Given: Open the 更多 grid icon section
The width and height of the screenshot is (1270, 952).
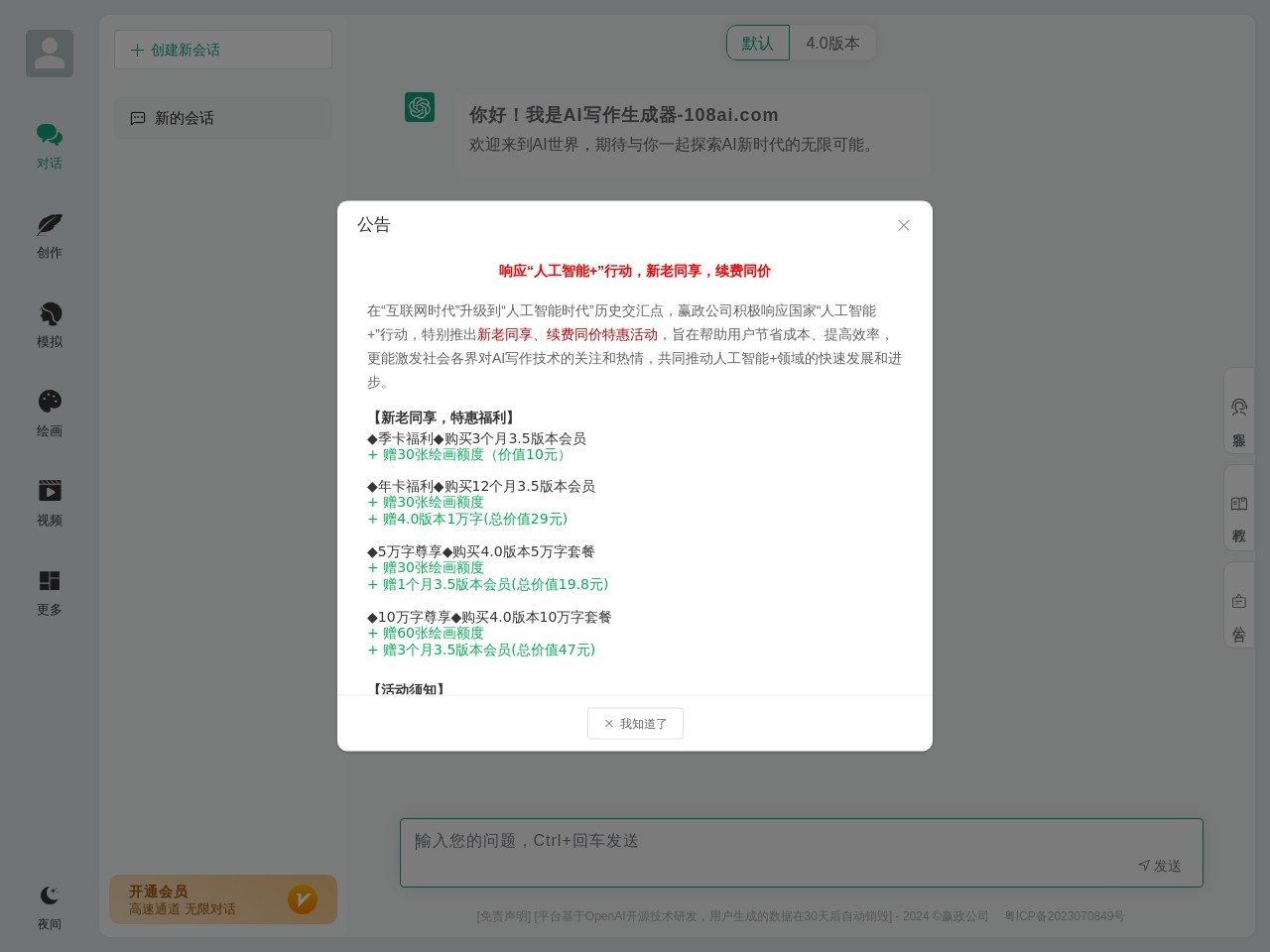Looking at the screenshot, I should coord(50,592).
